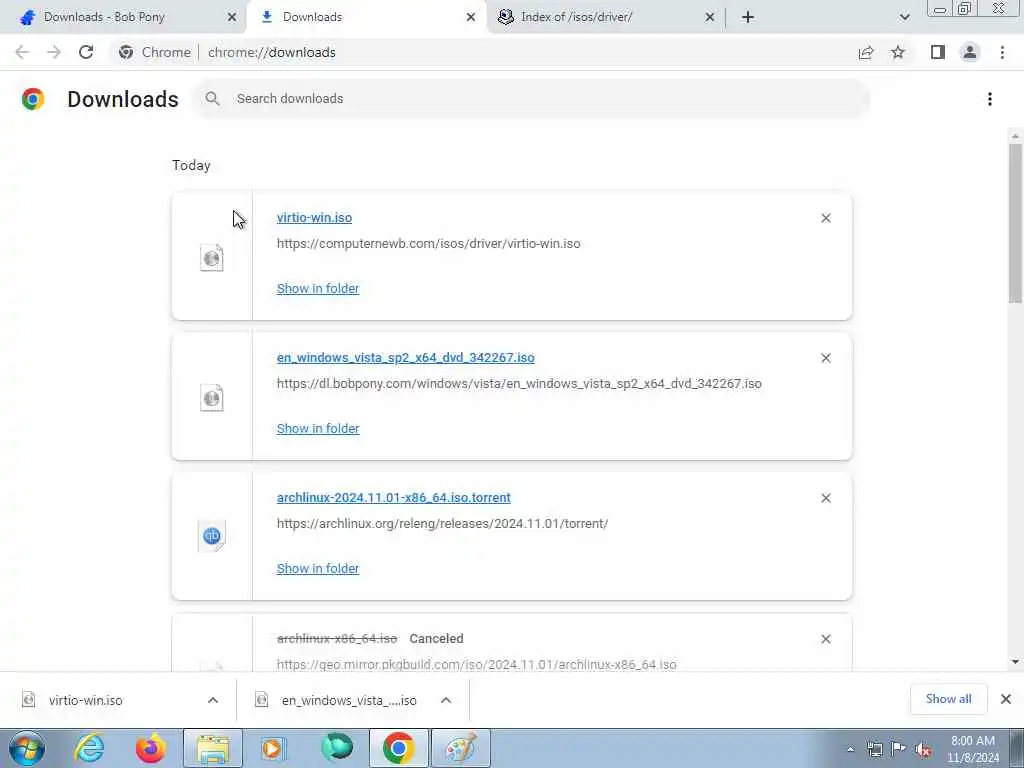Open virtio-win.iso from download shelf
1024x768 pixels.
click(x=85, y=700)
